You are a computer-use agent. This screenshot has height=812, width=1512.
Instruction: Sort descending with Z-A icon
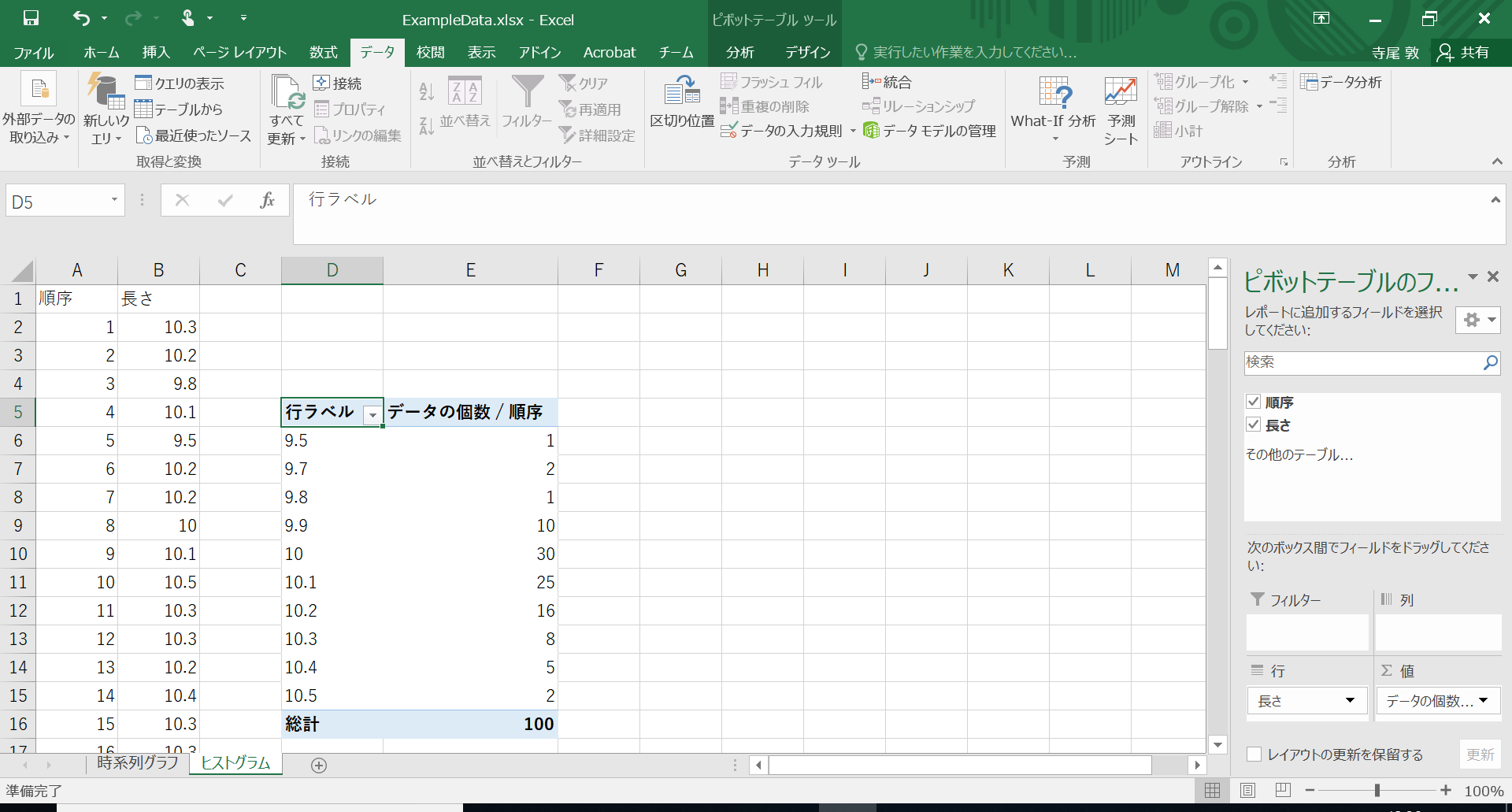click(426, 126)
